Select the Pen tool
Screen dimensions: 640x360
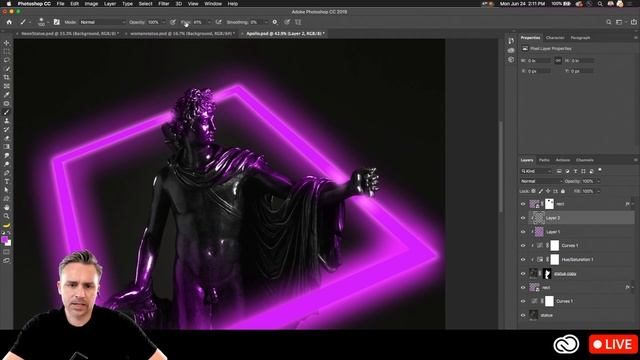[x=7, y=173]
